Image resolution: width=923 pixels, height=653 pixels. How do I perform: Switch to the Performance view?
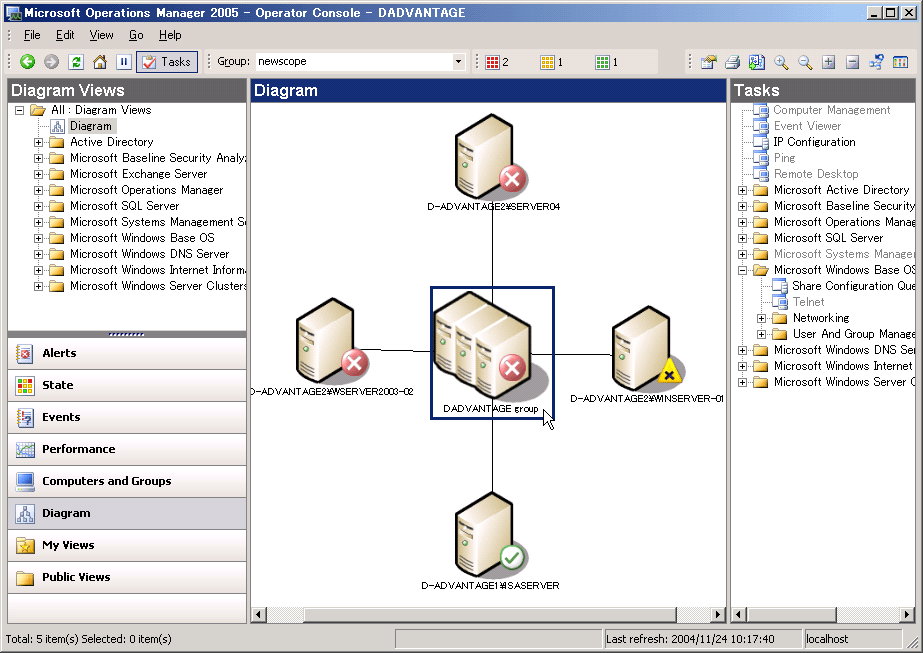127,449
